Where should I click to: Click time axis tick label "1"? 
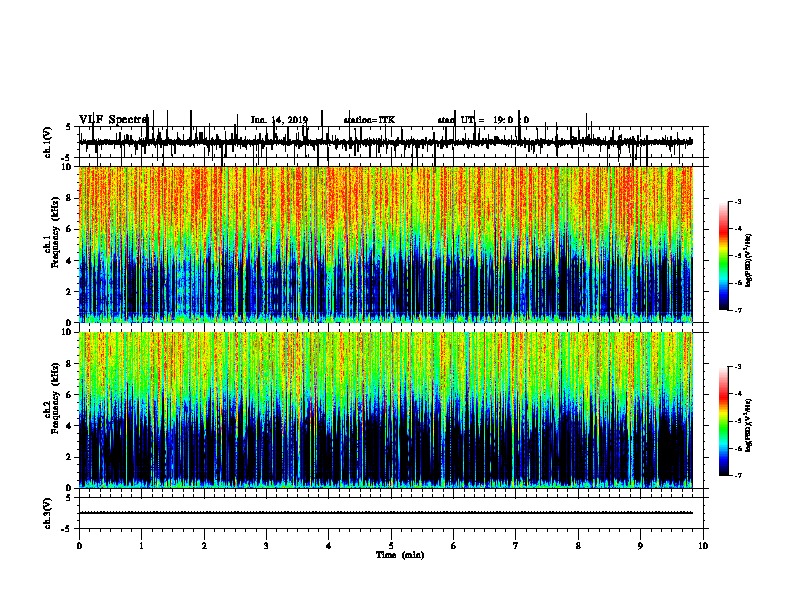tap(141, 546)
